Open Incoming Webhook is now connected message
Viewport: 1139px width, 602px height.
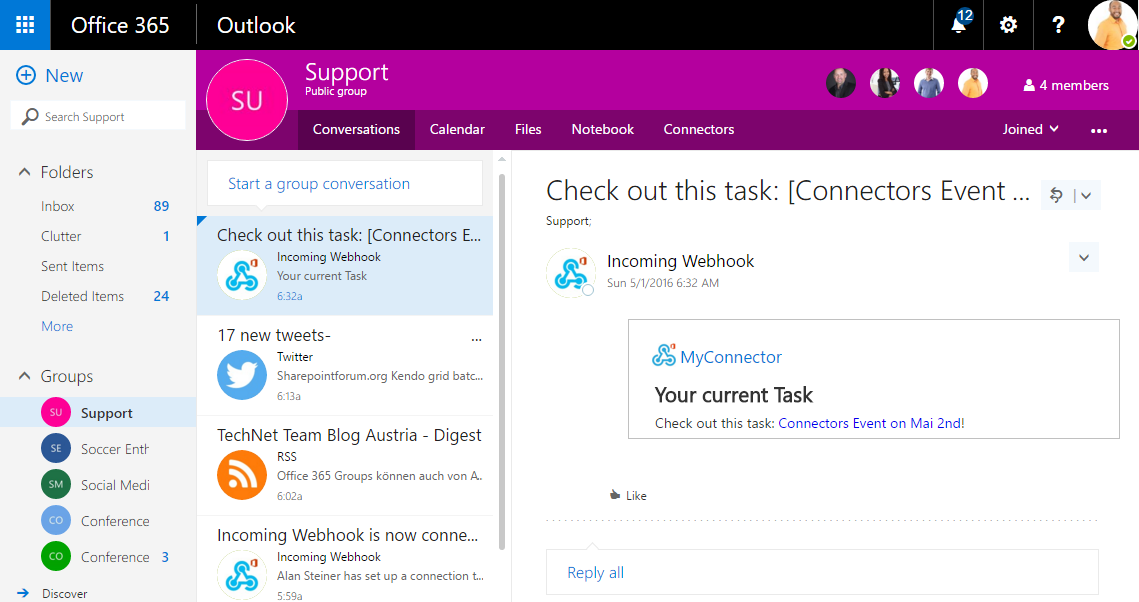click(345, 559)
